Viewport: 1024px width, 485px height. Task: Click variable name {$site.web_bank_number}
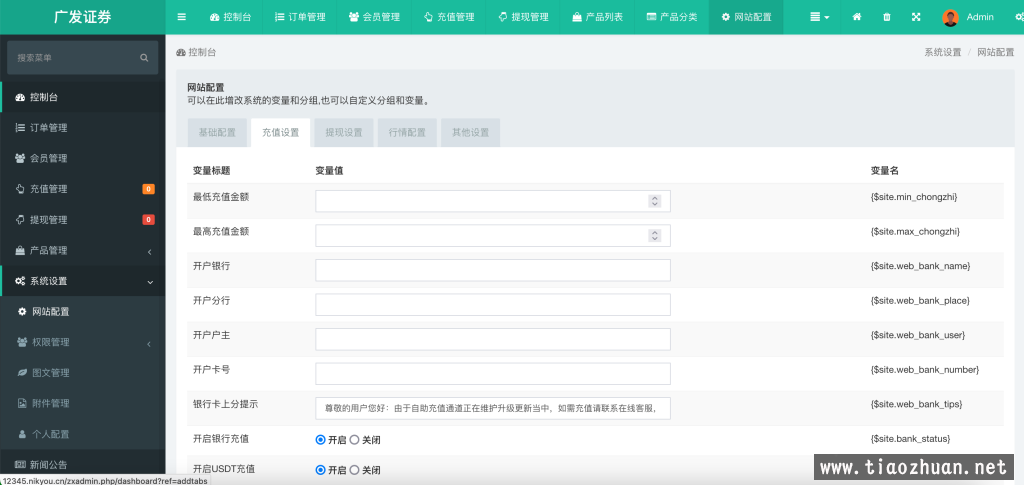click(925, 369)
